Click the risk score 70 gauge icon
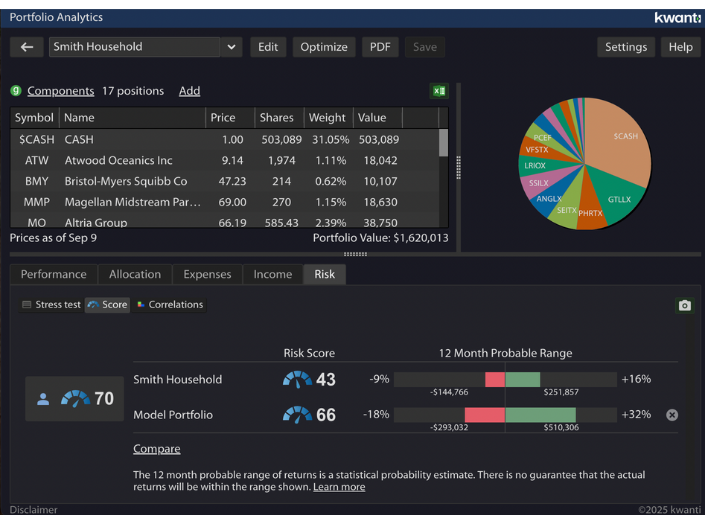This screenshot has width=705, height=524. click(75, 398)
